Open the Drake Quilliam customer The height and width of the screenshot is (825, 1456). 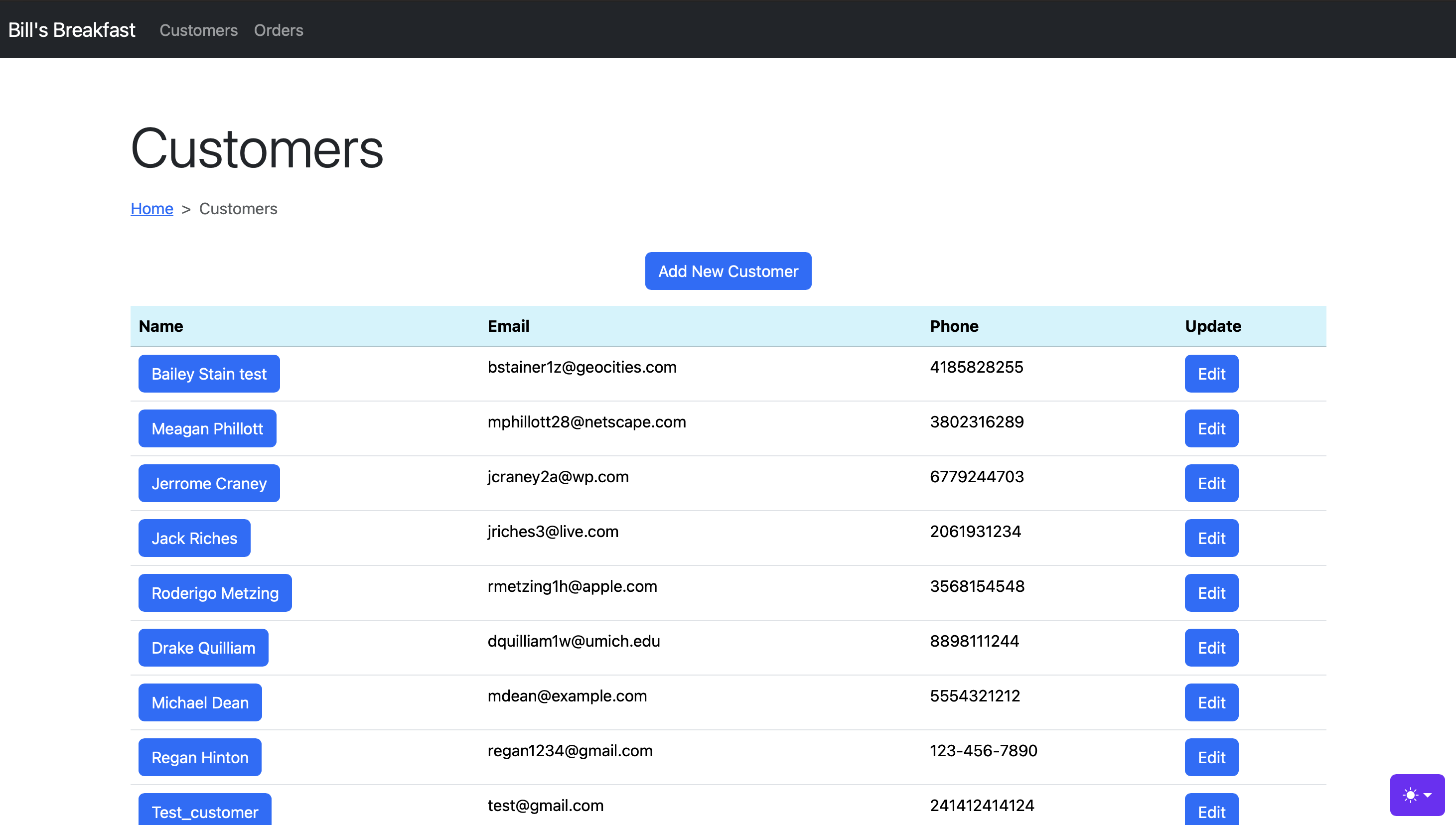(x=203, y=648)
